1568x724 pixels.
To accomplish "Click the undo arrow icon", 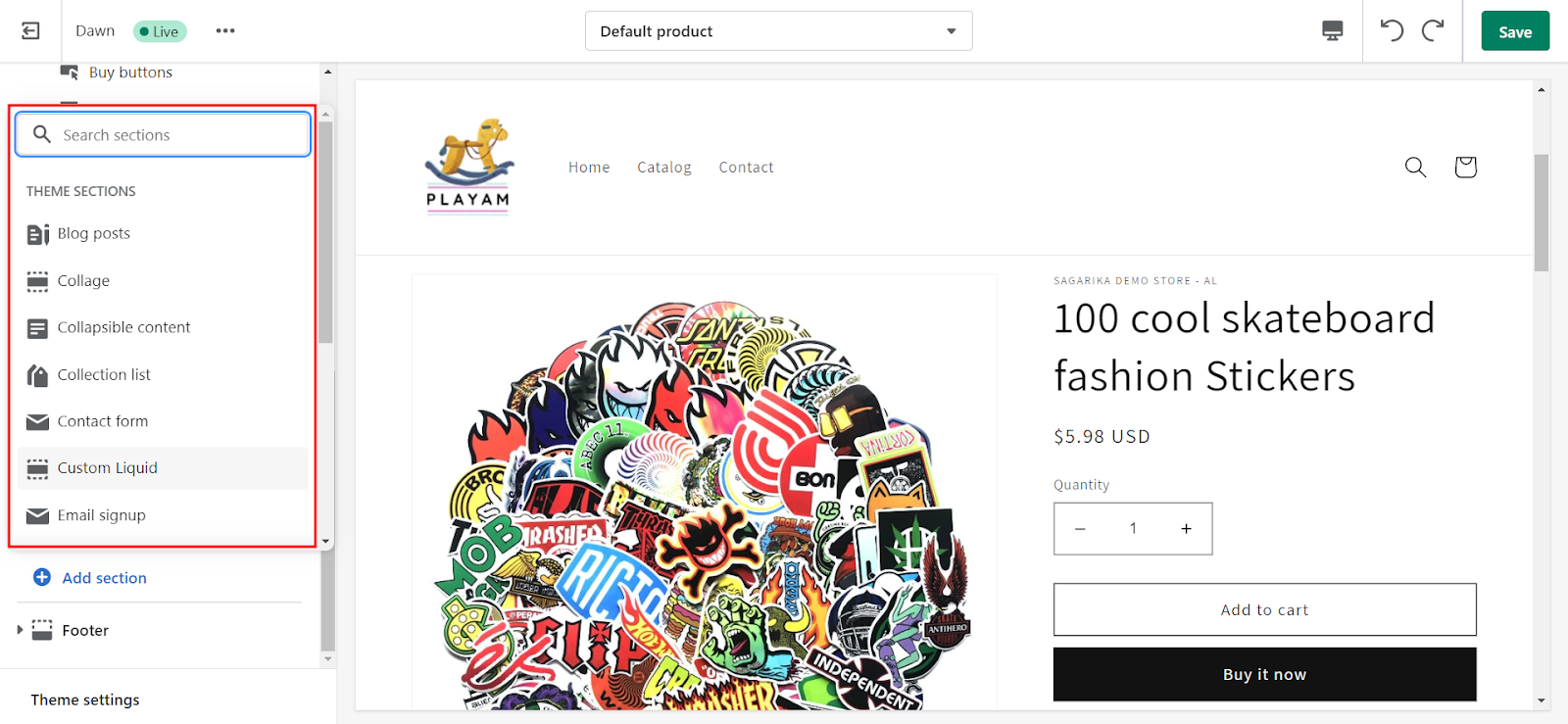I will [x=1391, y=30].
